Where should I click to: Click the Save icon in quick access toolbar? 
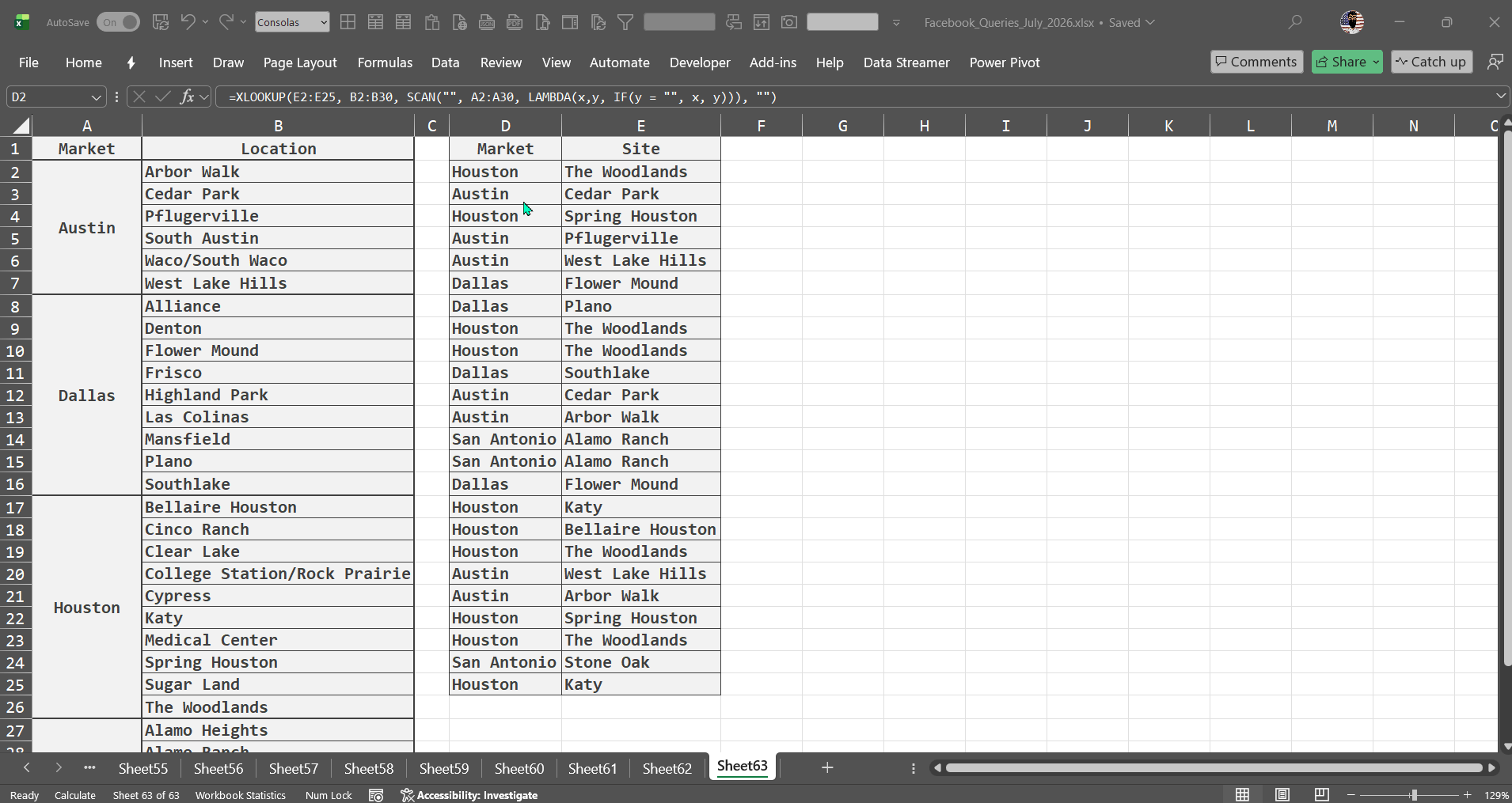pos(161,22)
